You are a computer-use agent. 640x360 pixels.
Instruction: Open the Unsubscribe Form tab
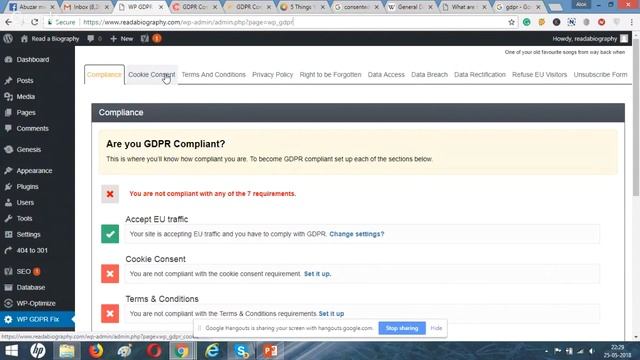pyautogui.click(x=600, y=75)
